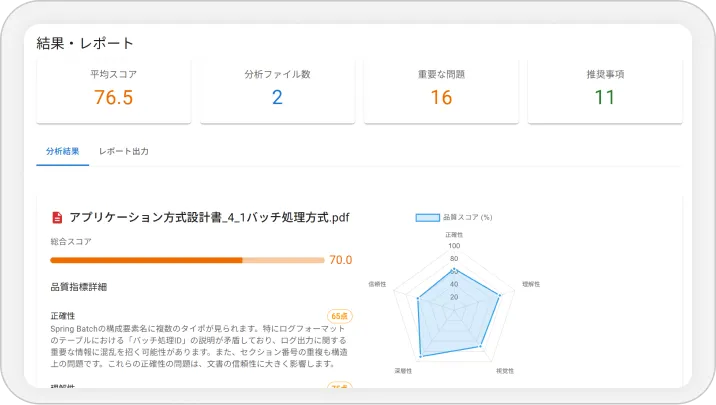Click the 結果・レポート heading

pos(85,43)
